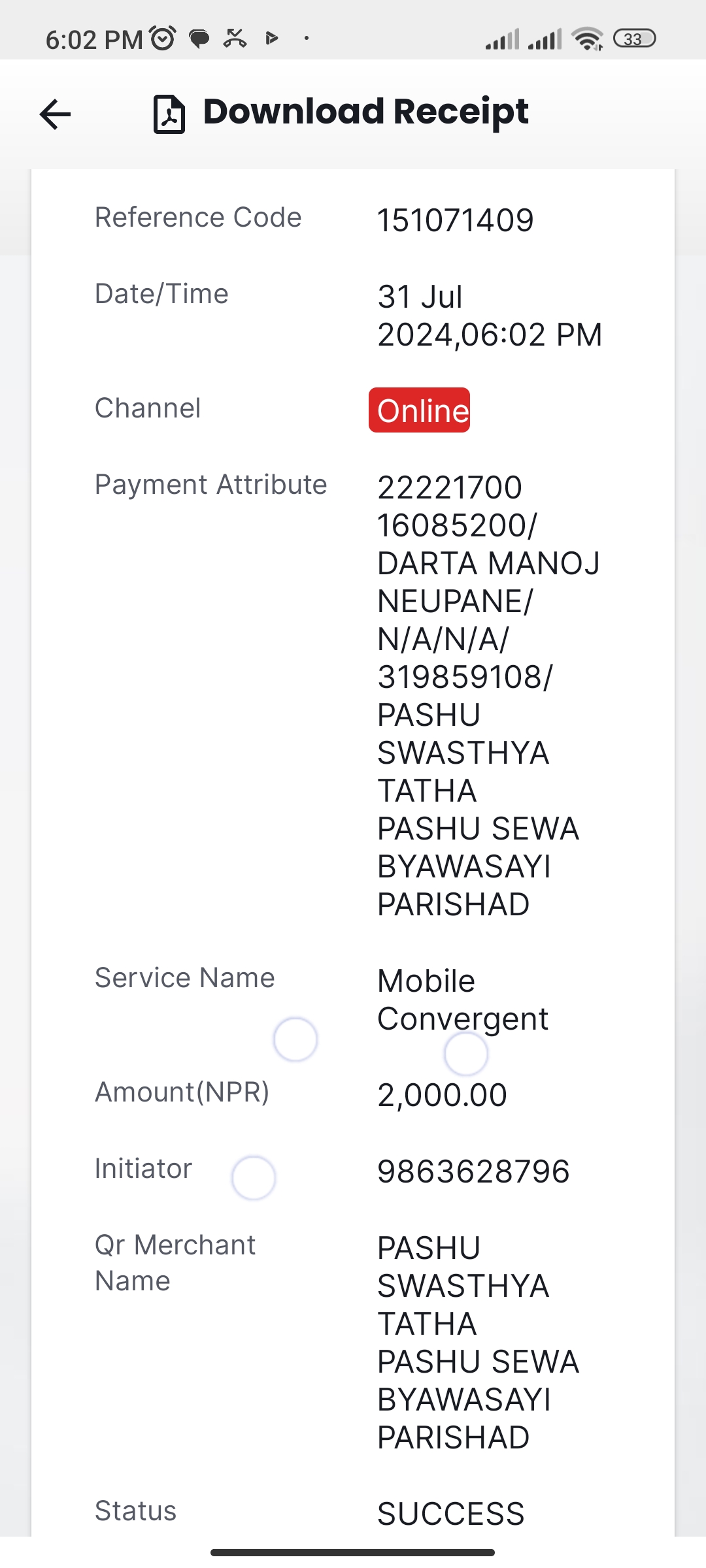The height and width of the screenshot is (1568, 706).
Task: Tap the back arrow icon
Action: point(55,115)
